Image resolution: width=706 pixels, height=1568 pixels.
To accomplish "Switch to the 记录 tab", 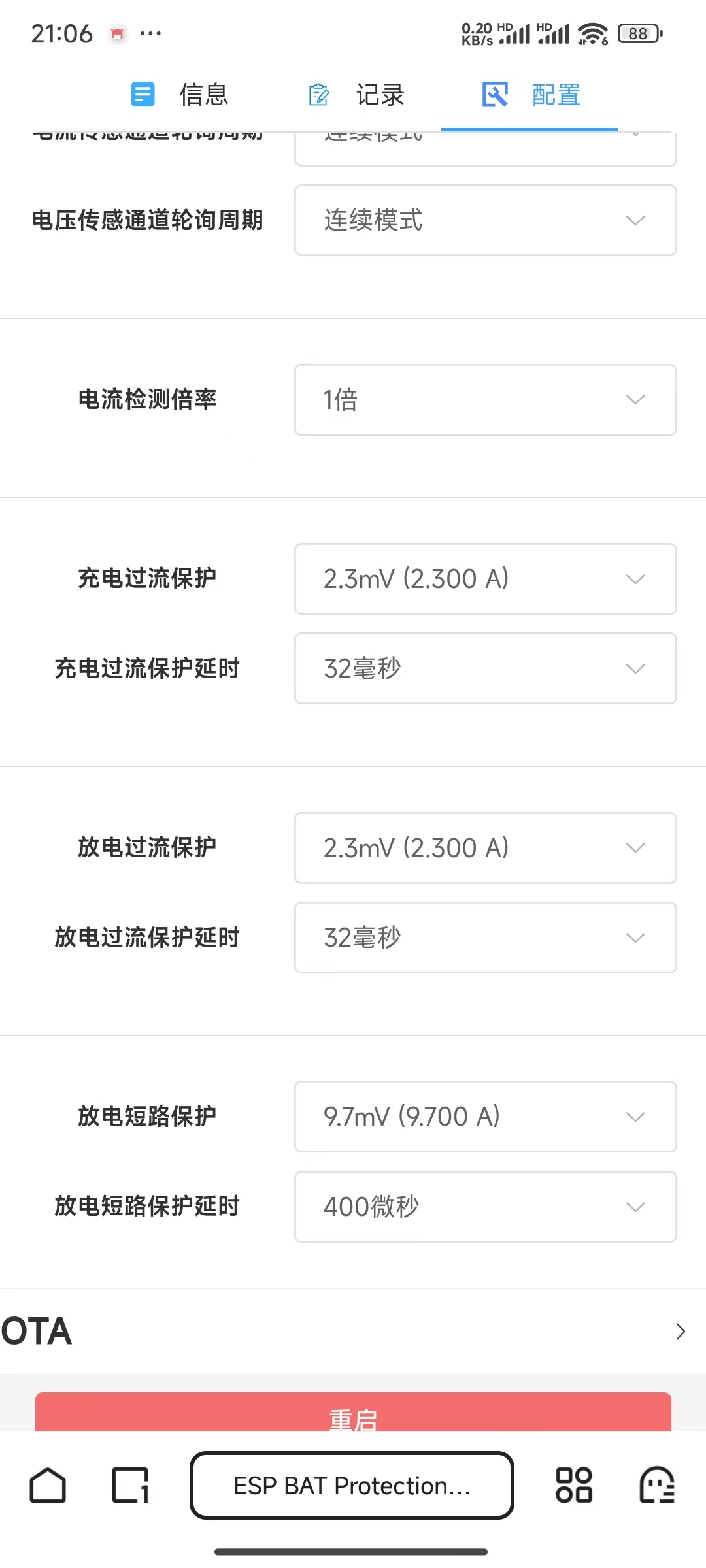I will [x=356, y=95].
